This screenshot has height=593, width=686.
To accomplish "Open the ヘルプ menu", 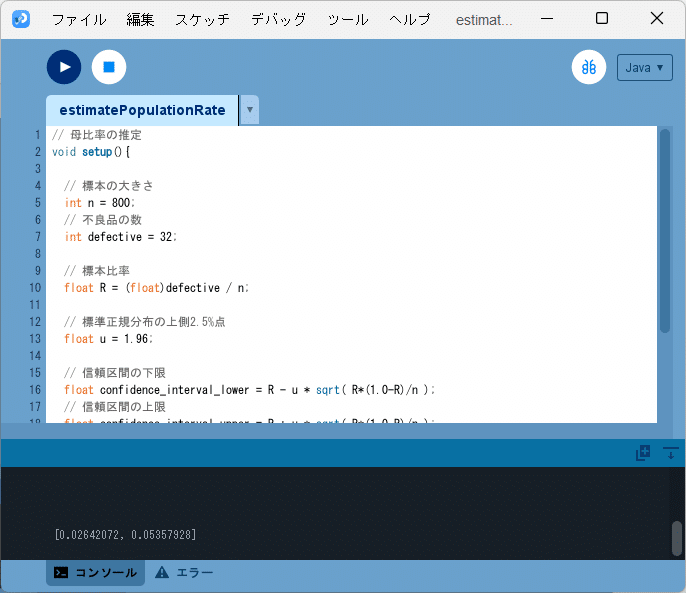I will click(x=410, y=20).
